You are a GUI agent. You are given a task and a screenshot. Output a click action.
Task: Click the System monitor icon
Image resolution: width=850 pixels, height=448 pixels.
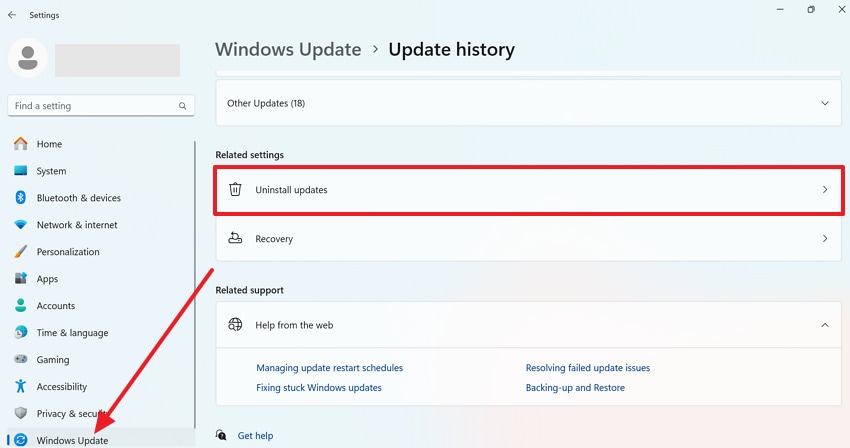point(21,171)
